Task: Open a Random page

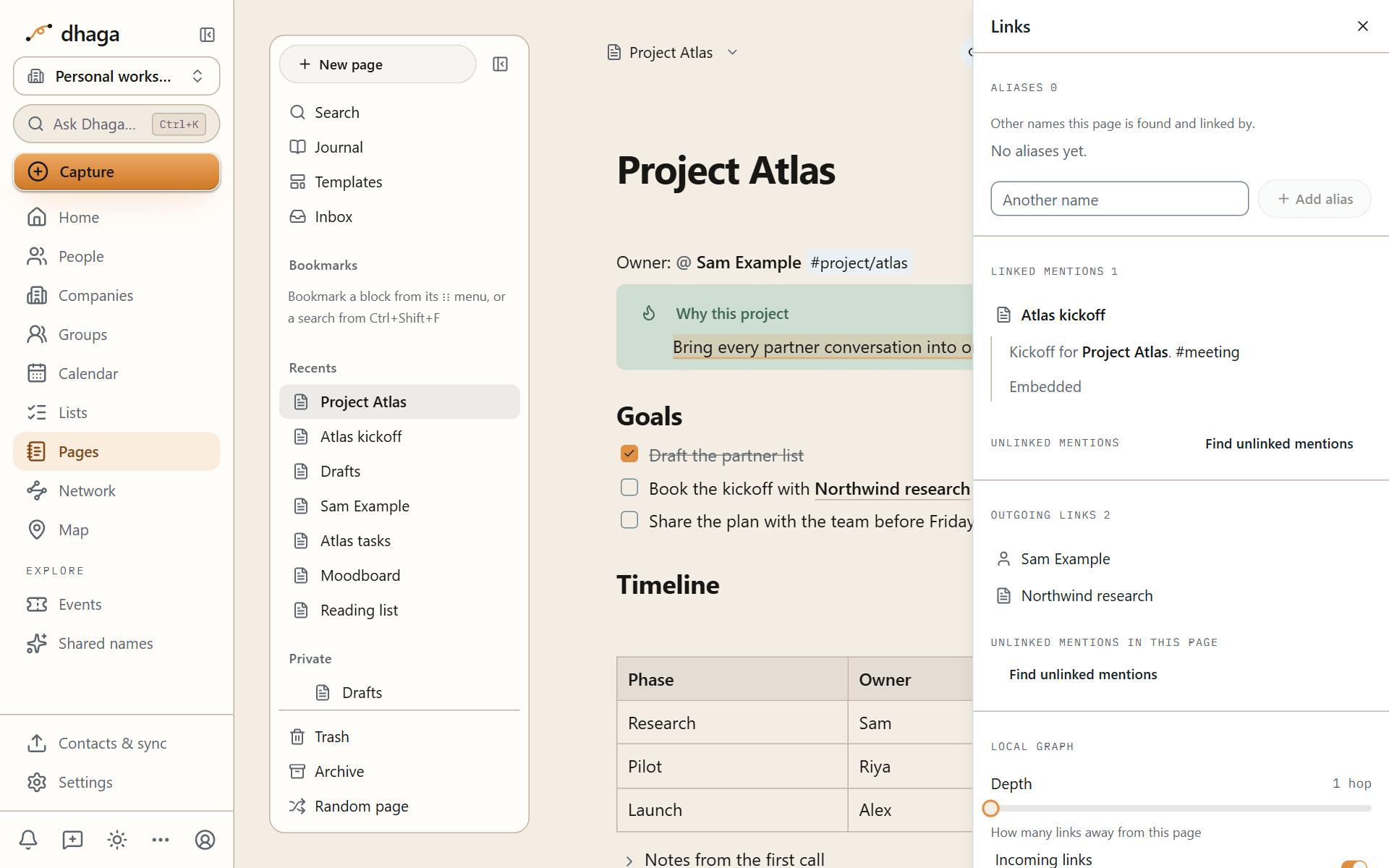Action: coord(399,806)
